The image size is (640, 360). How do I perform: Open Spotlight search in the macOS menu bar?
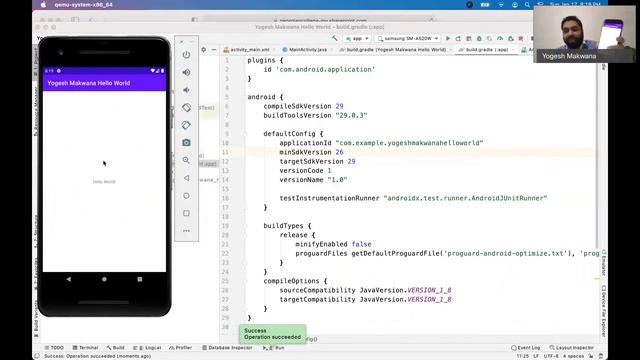tap(527, 4)
